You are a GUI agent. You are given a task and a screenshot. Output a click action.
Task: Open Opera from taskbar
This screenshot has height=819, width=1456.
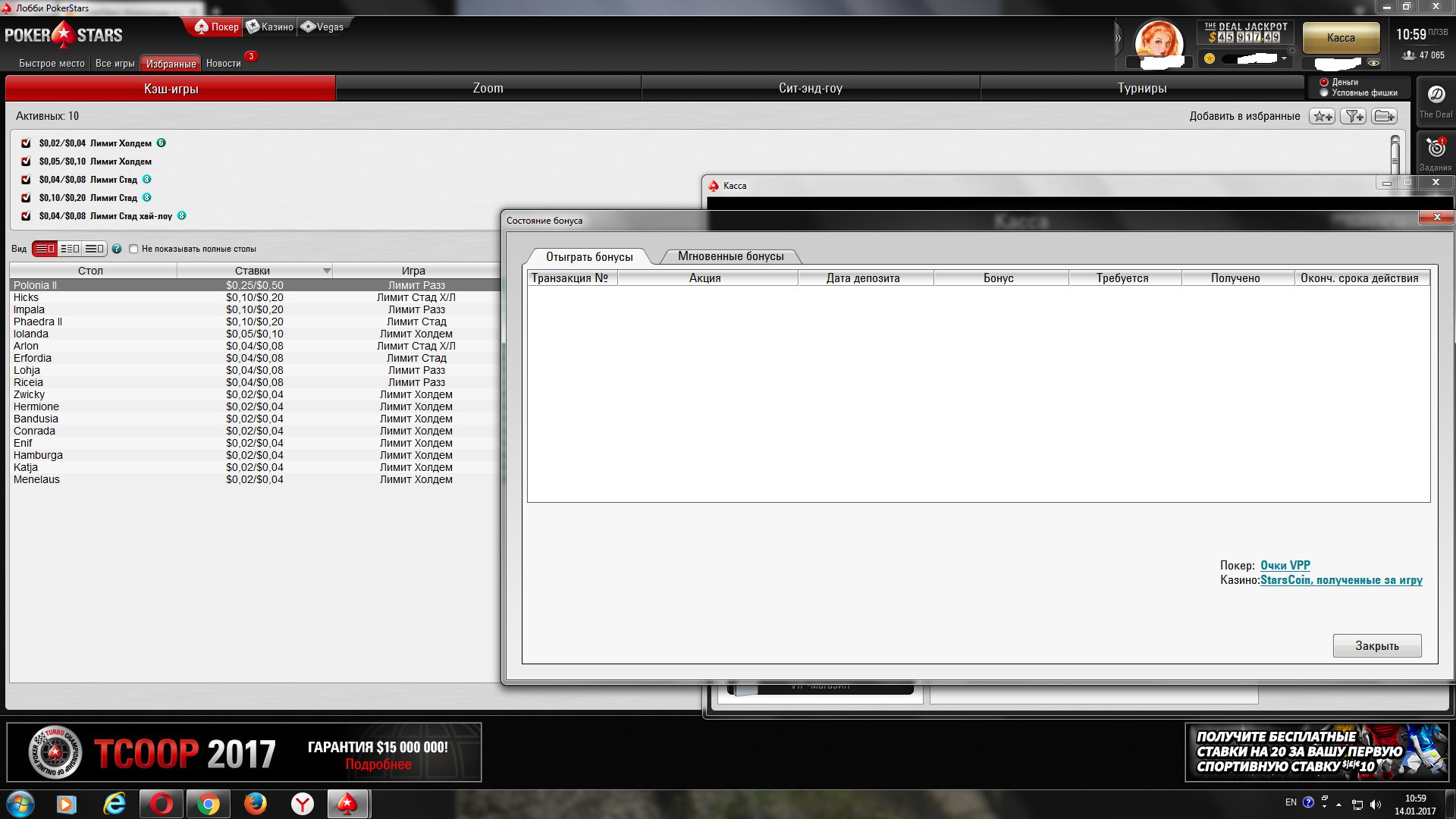pos(161,804)
